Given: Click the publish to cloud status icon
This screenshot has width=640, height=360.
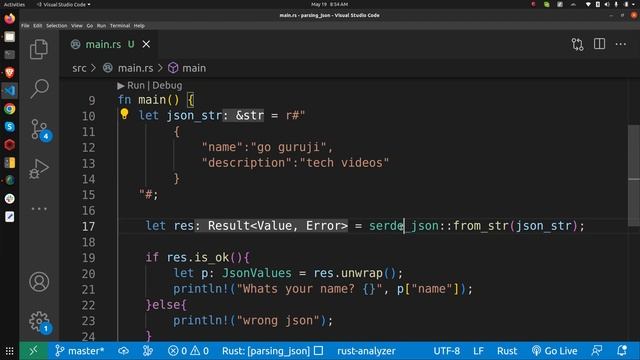Looking at the screenshot, I should (x=124, y=351).
